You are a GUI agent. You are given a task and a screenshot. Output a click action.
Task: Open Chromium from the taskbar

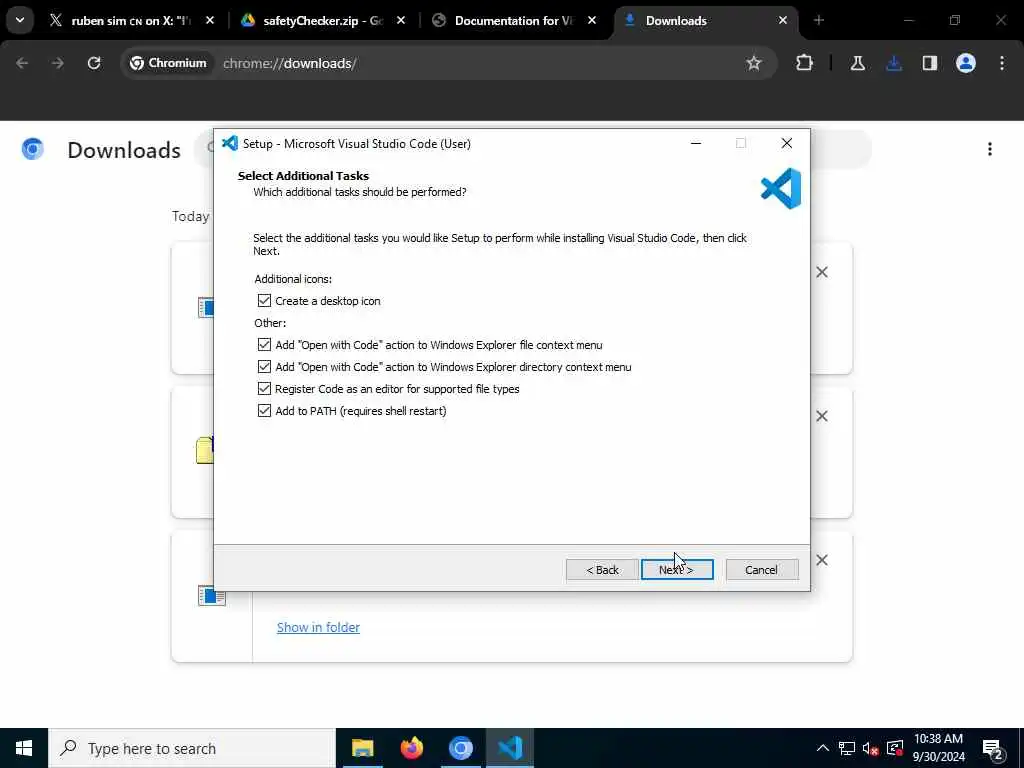(460, 748)
